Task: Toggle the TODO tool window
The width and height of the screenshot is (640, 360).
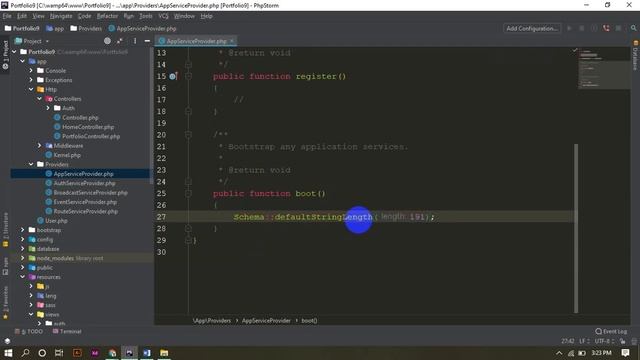Action: 29,331
